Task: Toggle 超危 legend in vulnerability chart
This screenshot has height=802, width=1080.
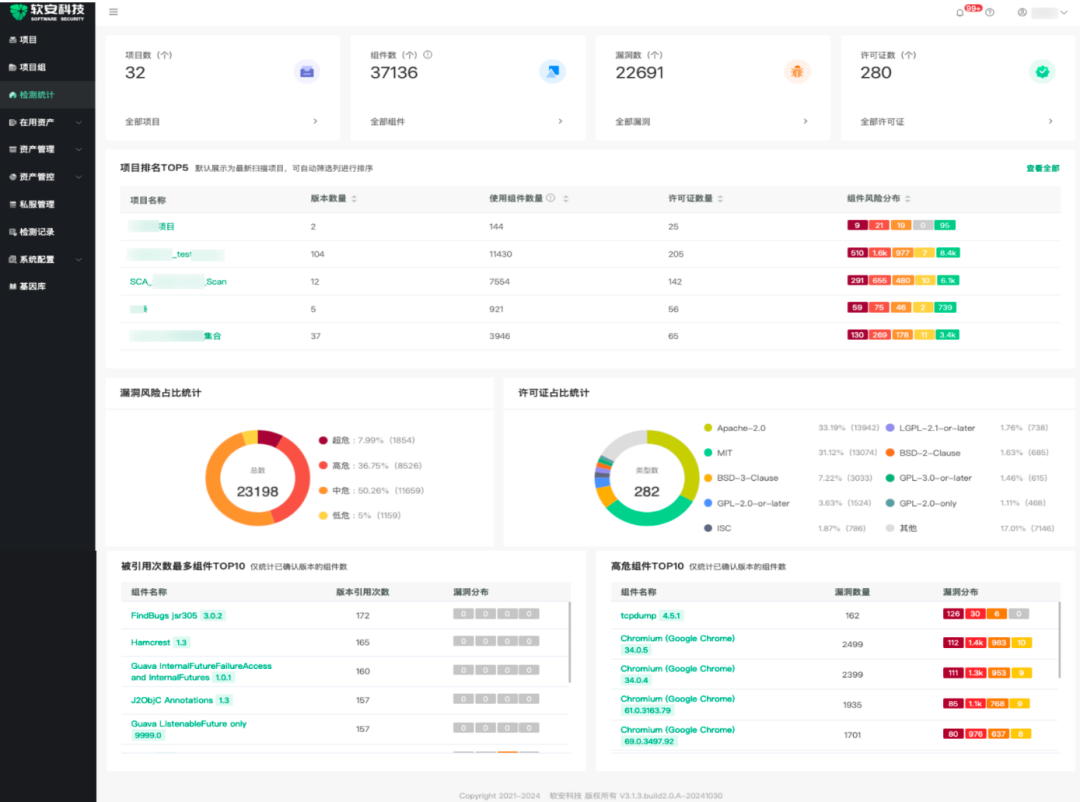Action: tap(341, 440)
